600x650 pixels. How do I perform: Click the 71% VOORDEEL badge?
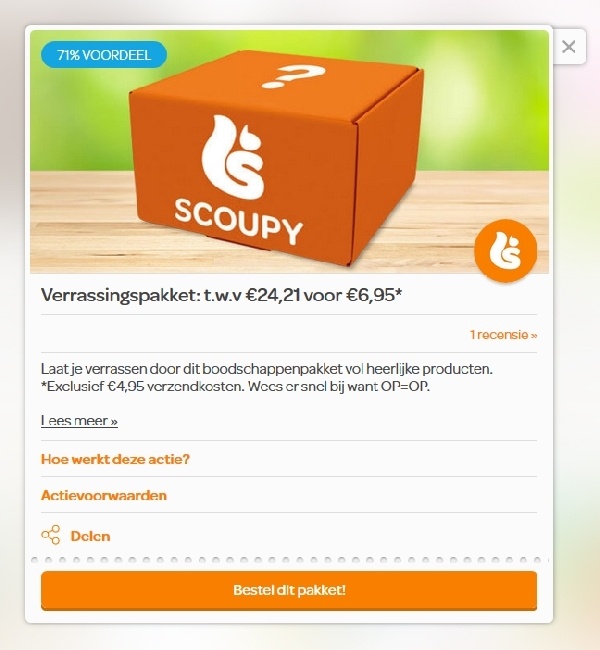tap(104, 55)
